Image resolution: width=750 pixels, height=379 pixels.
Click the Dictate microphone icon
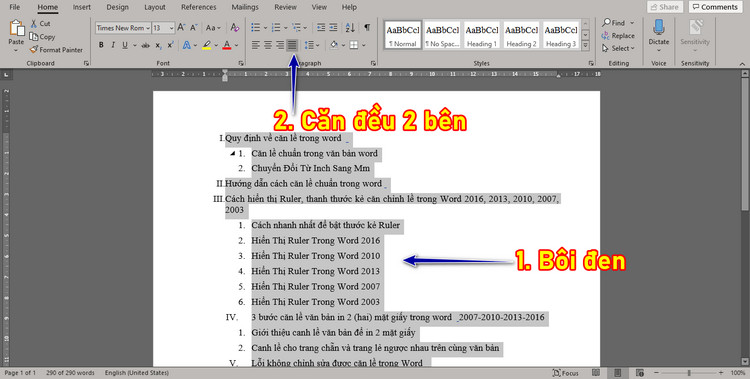coord(659,28)
